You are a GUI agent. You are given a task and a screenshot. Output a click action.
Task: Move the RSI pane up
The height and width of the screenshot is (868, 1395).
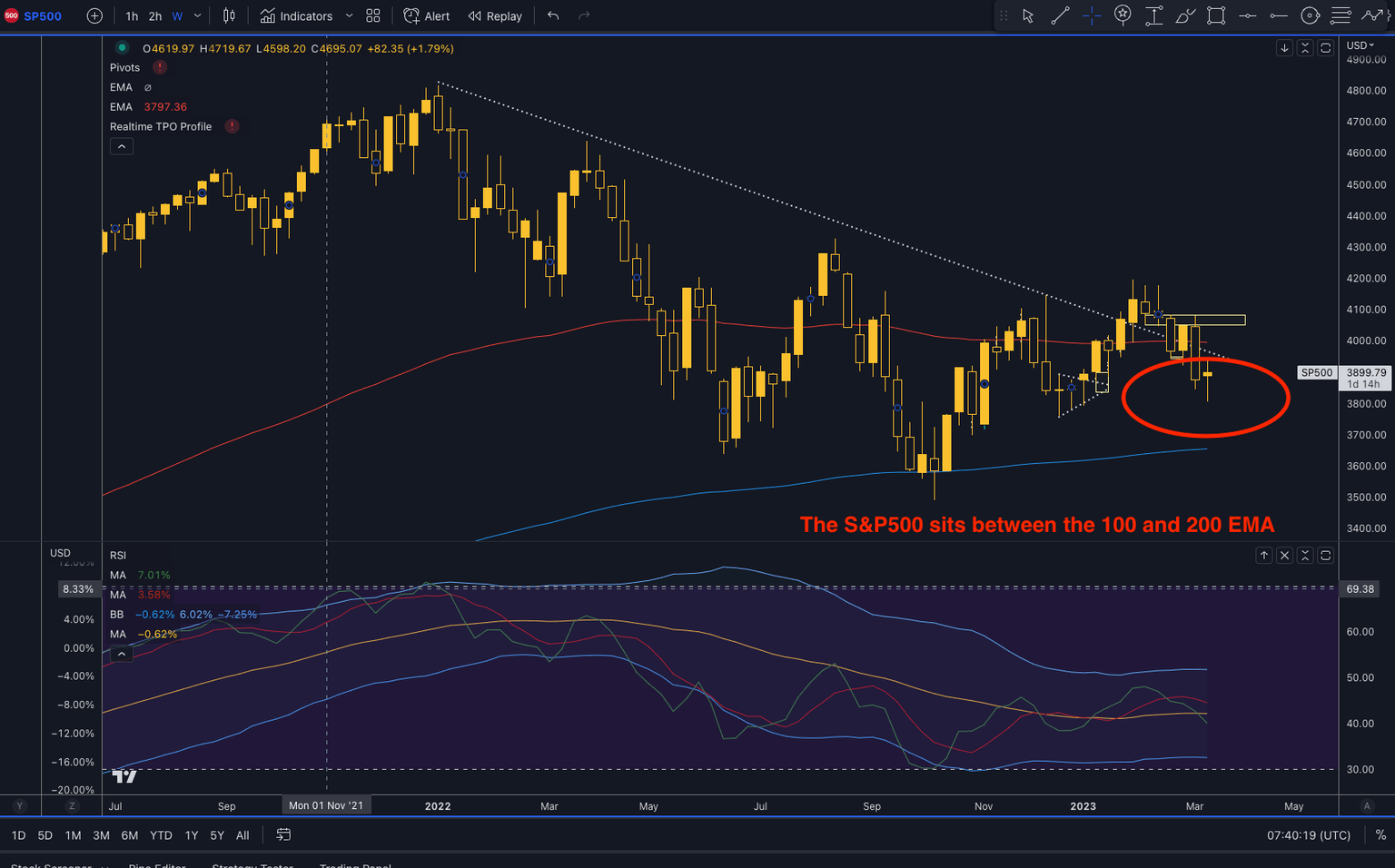click(x=1263, y=555)
